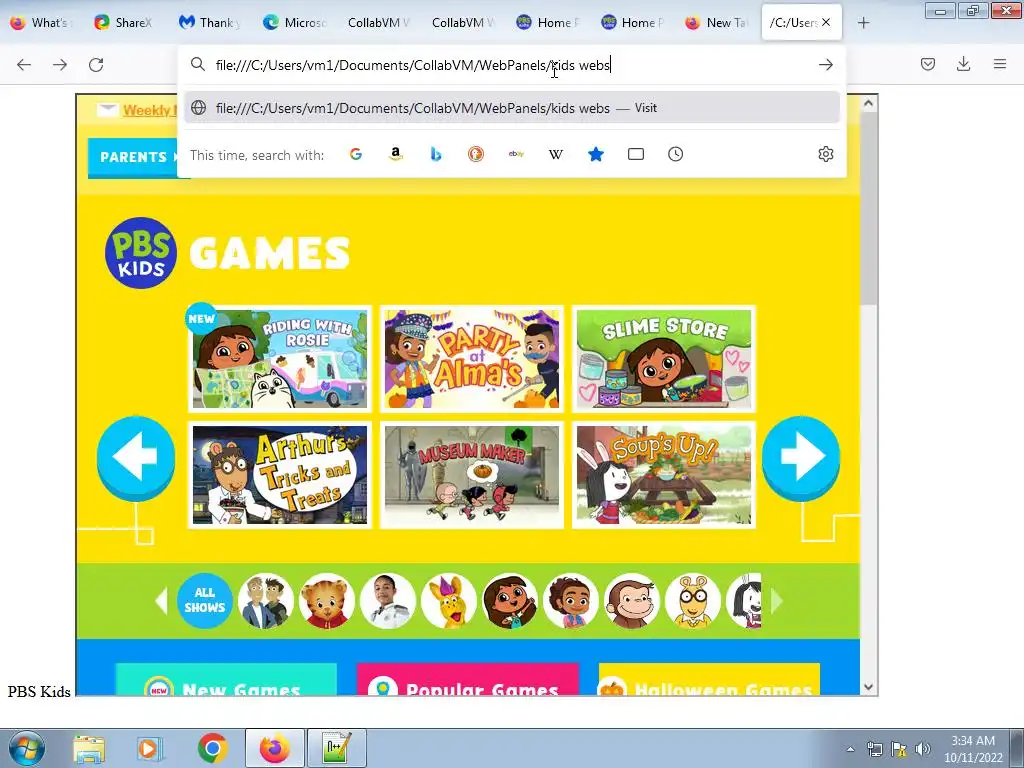
Task: Visit the suggested file URL row
Action: (x=511, y=108)
